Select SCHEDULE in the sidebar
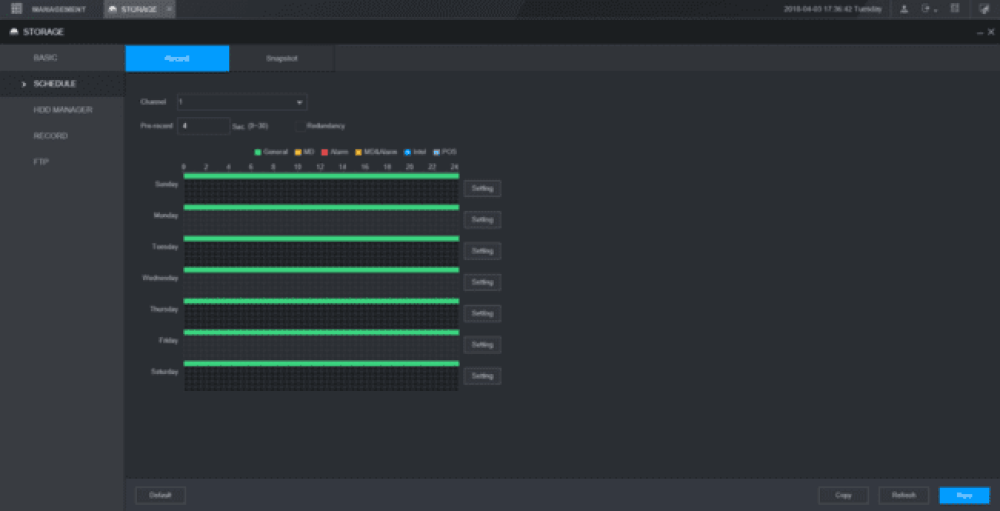The height and width of the screenshot is (511, 1000). [55, 84]
